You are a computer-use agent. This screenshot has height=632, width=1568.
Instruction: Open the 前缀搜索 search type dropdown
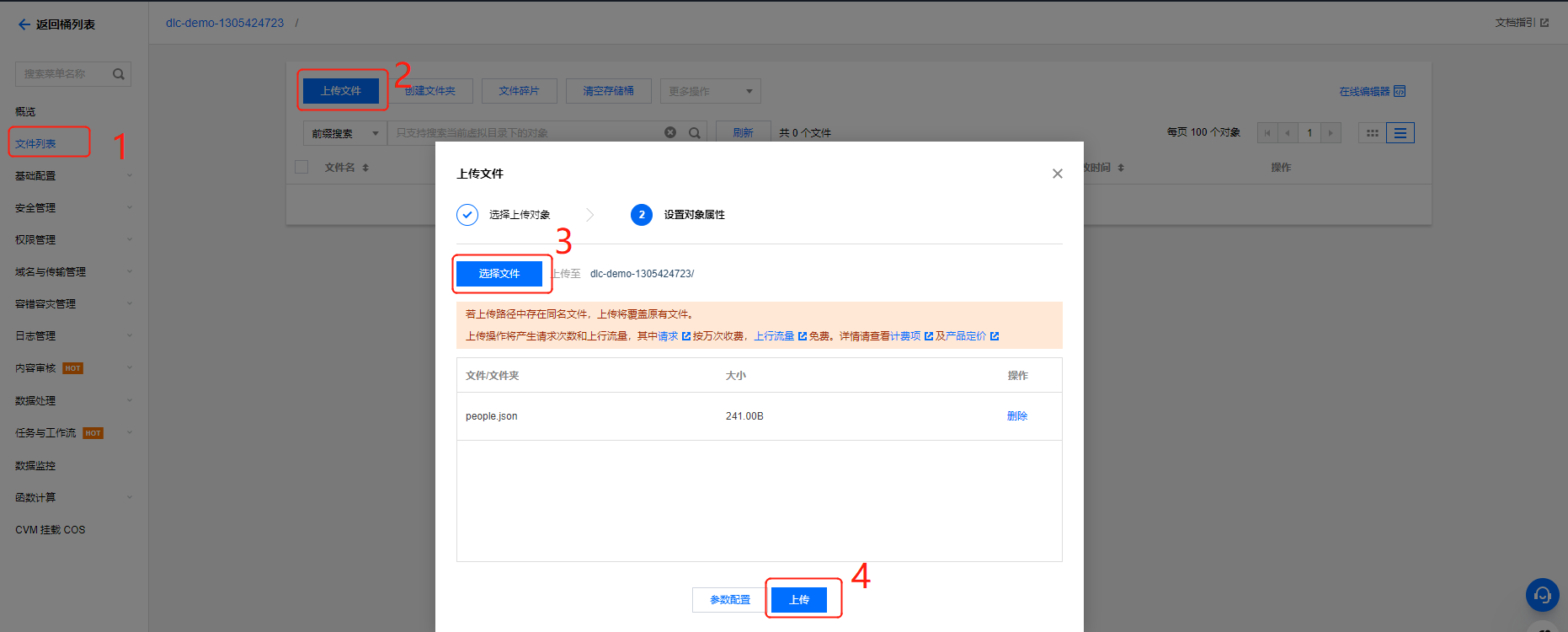(344, 133)
